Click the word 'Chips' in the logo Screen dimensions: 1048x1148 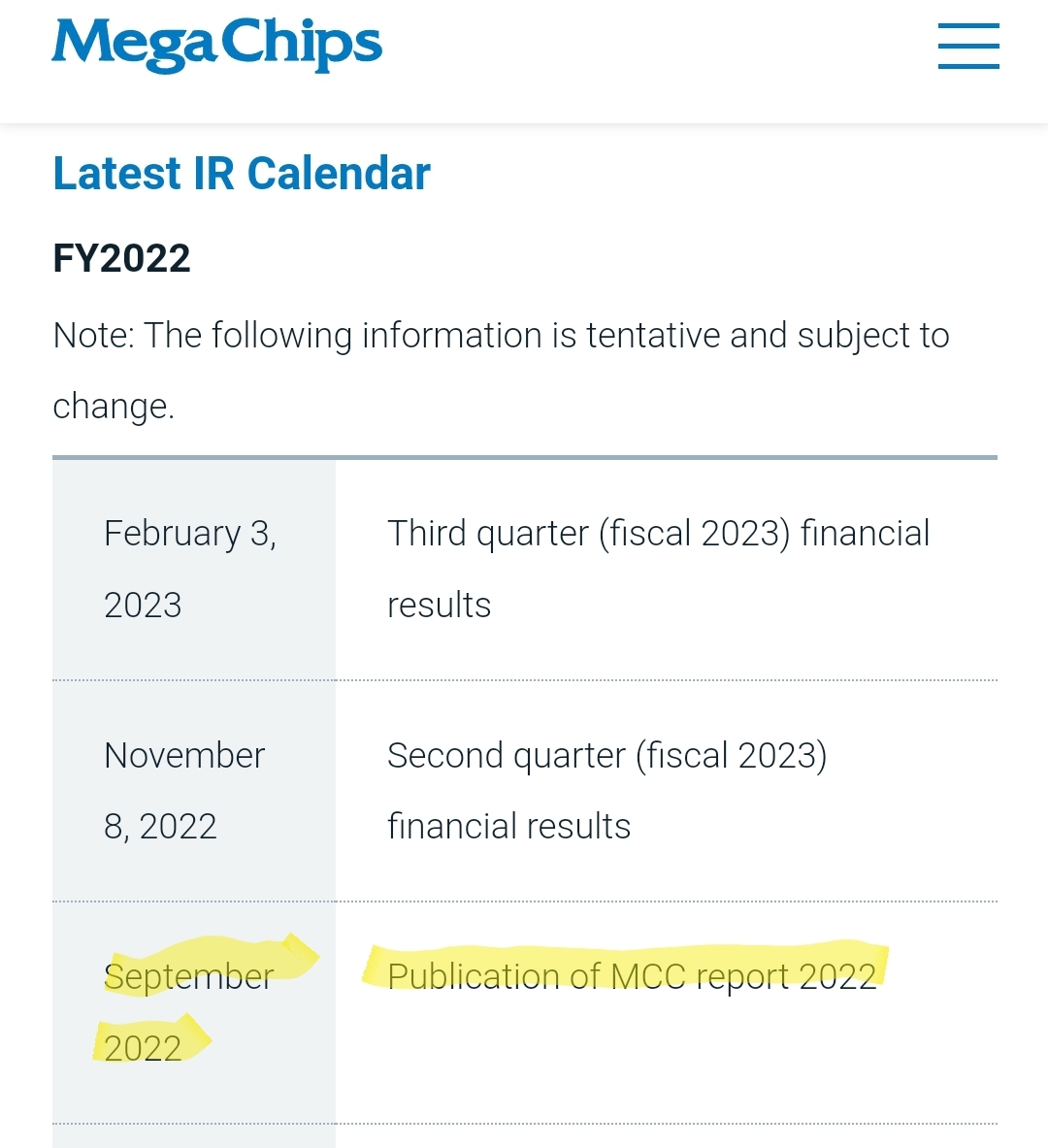point(301,45)
